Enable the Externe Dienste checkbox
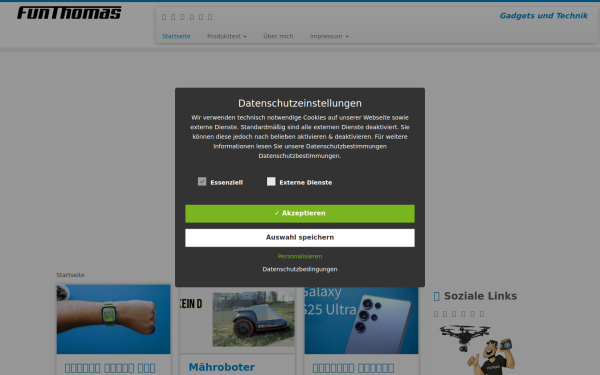Screen dimensions: 600x375 point(271,181)
